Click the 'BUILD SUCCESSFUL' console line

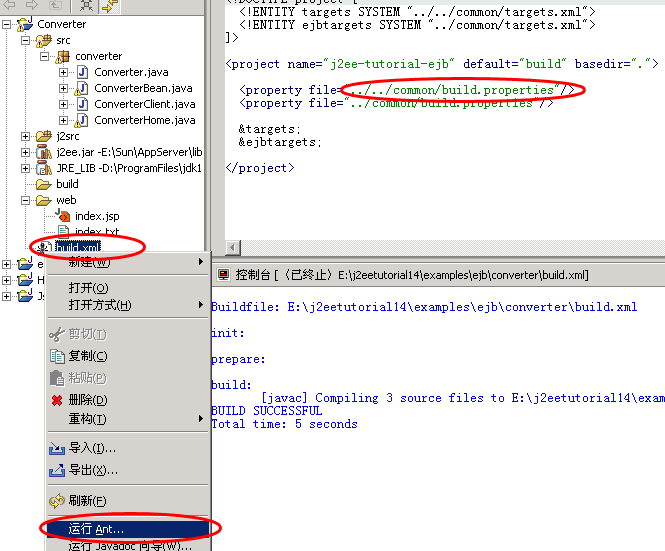point(267,411)
